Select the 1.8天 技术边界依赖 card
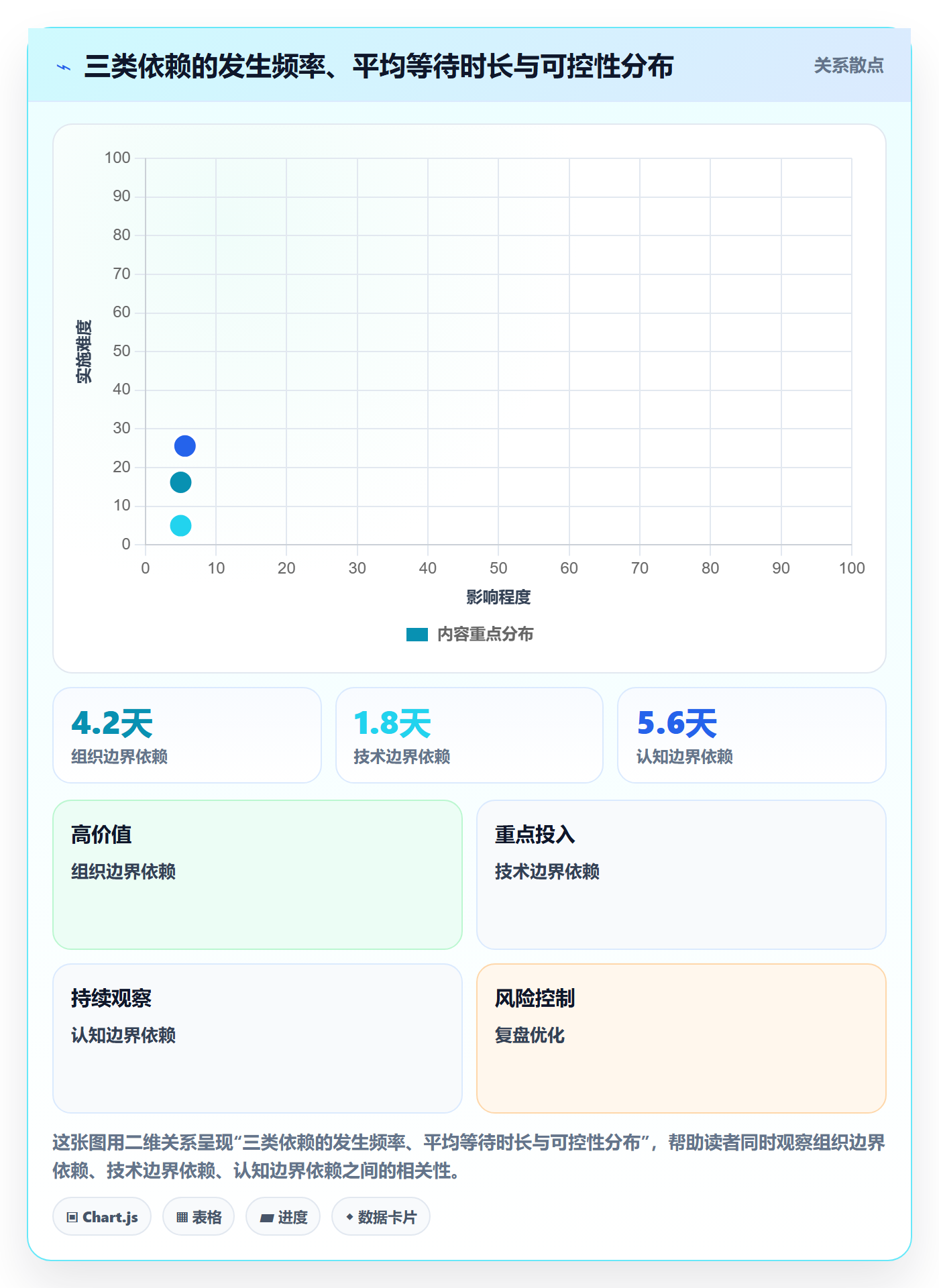 (469, 735)
